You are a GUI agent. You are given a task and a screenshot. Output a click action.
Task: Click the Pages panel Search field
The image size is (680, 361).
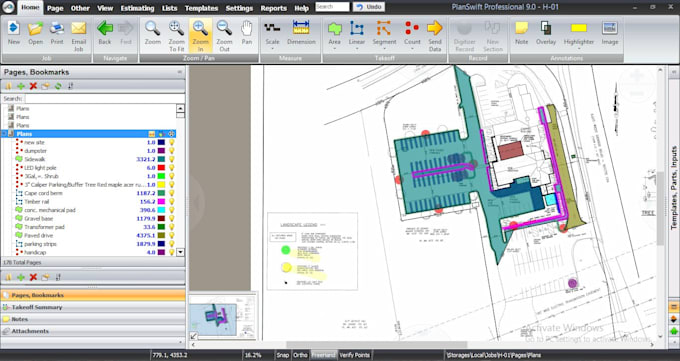point(105,98)
